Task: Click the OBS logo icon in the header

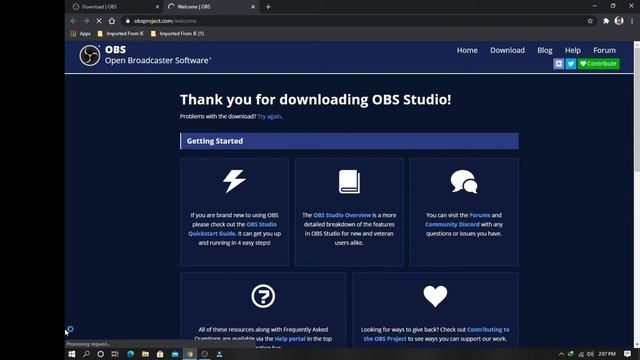Action: pyautogui.click(x=90, y=56)
